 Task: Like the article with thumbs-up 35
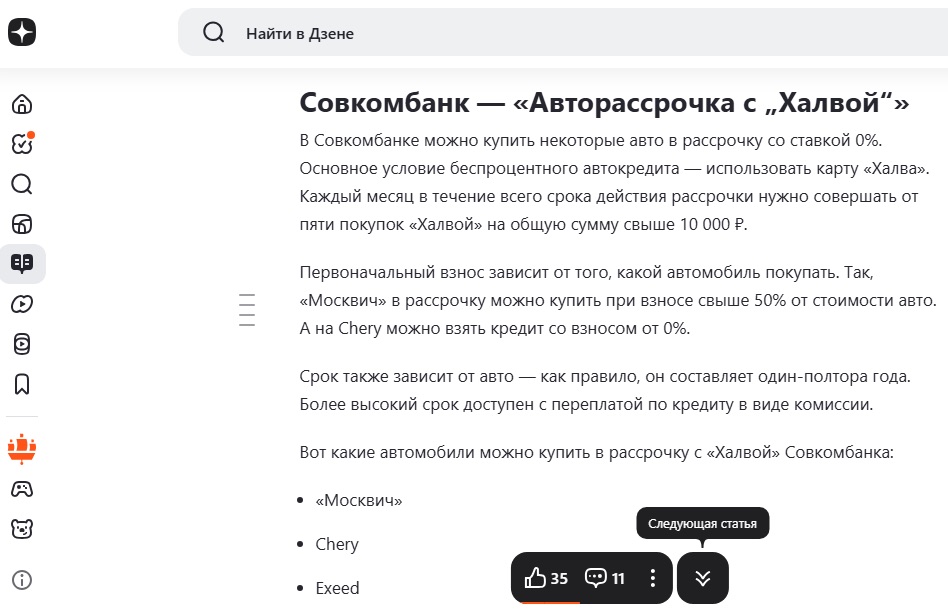tap(546, 578)
